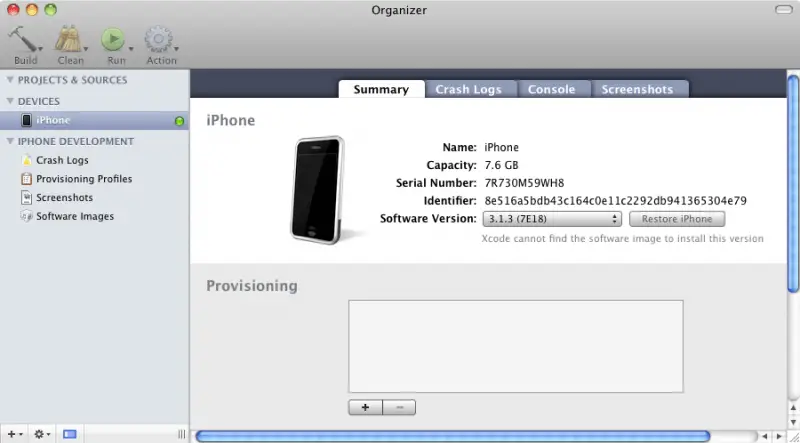Viewport: 800px width, 443px height.
Task: Select Software Images in sidebar
Action: tap(75, 216)
